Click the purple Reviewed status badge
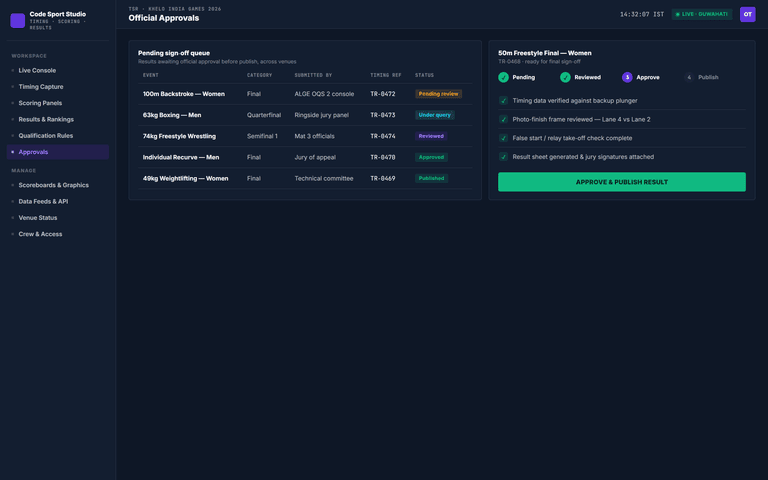 [x=431, y=136]
